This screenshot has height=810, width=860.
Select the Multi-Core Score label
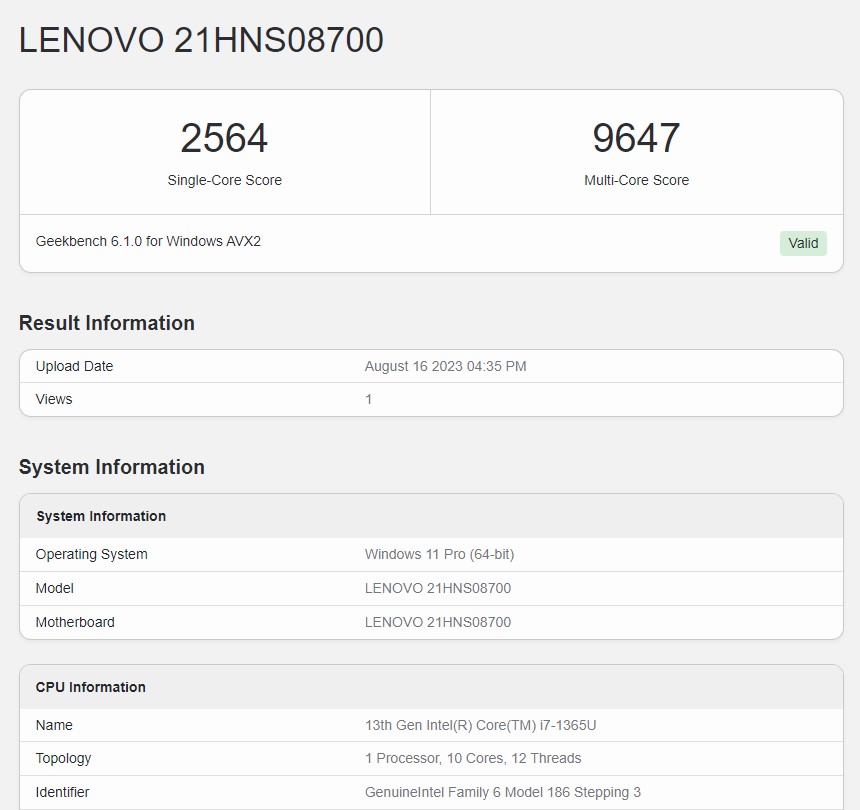636,181
